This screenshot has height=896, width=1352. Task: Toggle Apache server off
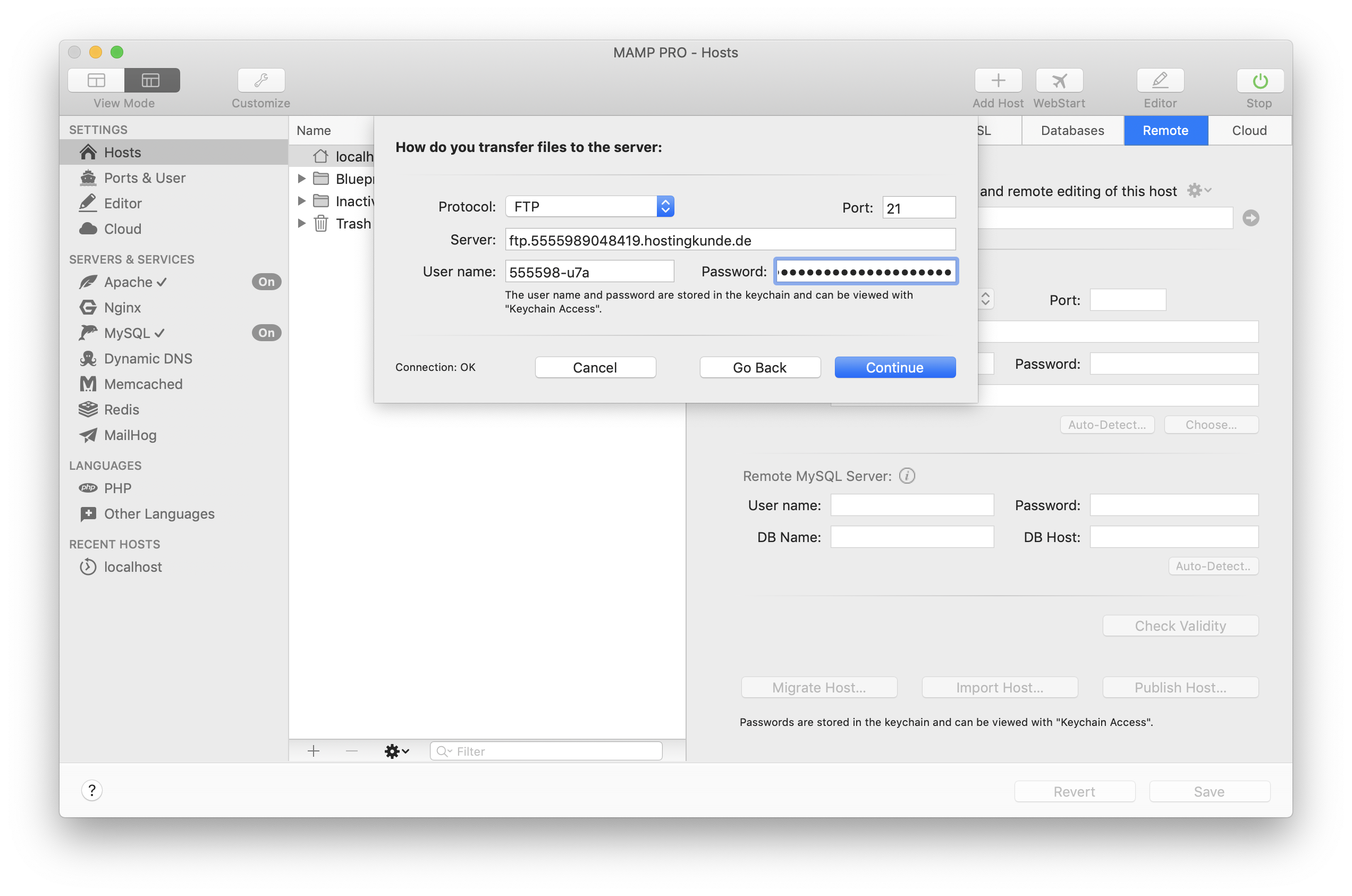(x=266, y=281)
